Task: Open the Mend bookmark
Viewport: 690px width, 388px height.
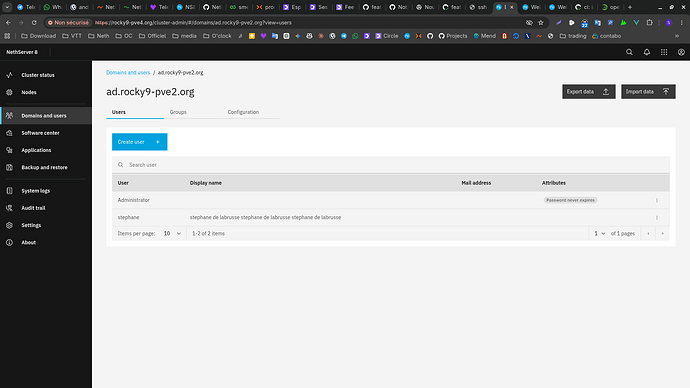Action: 484,36
